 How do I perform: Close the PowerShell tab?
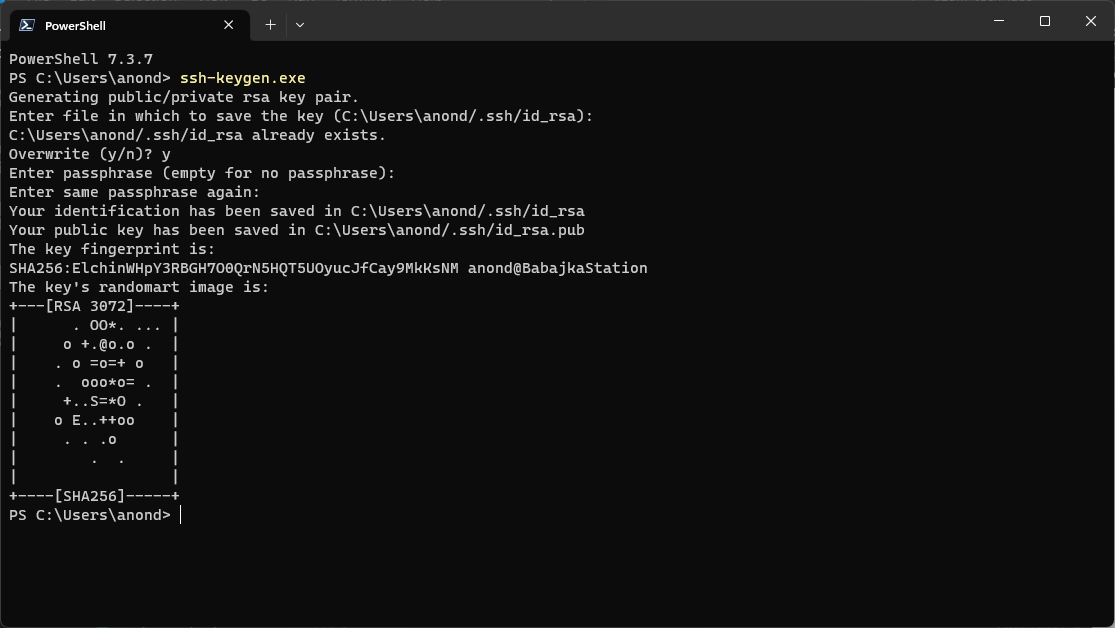(228, 25)
